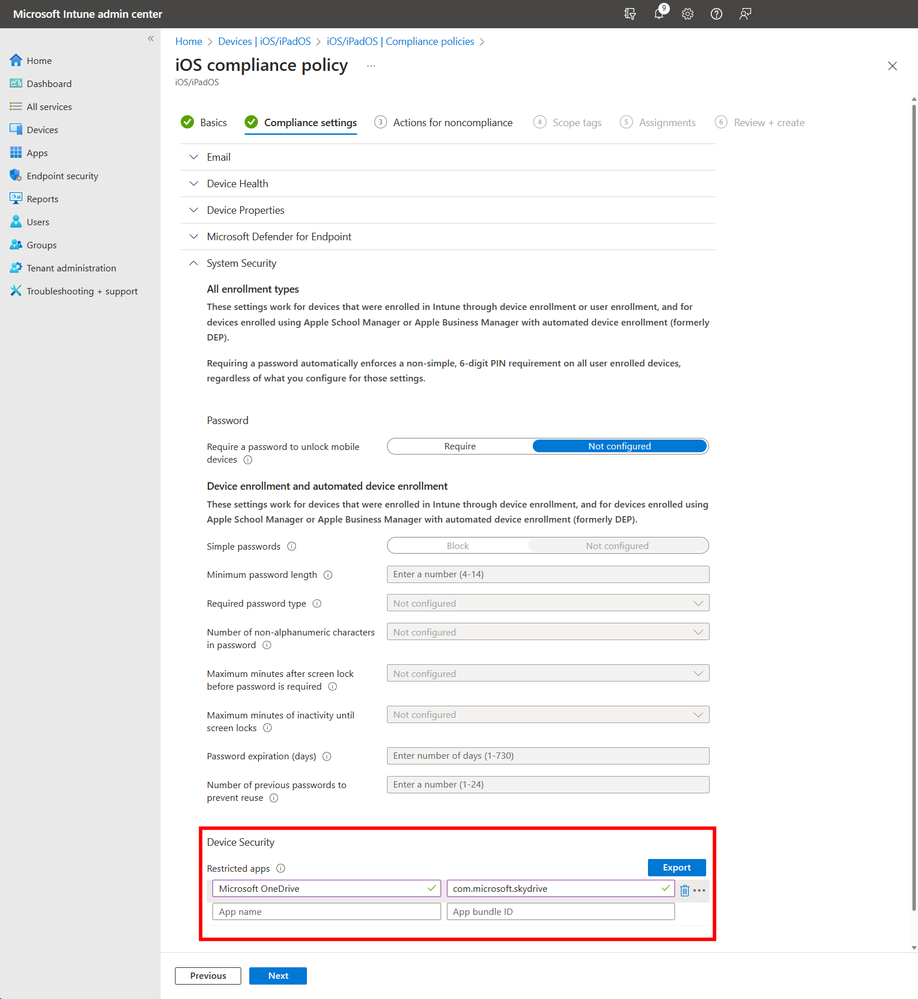Image resolution: width=918 pixels, height=999 pixels.
Task: Follow the Home breadcrumb link
Action: point(189,41)
